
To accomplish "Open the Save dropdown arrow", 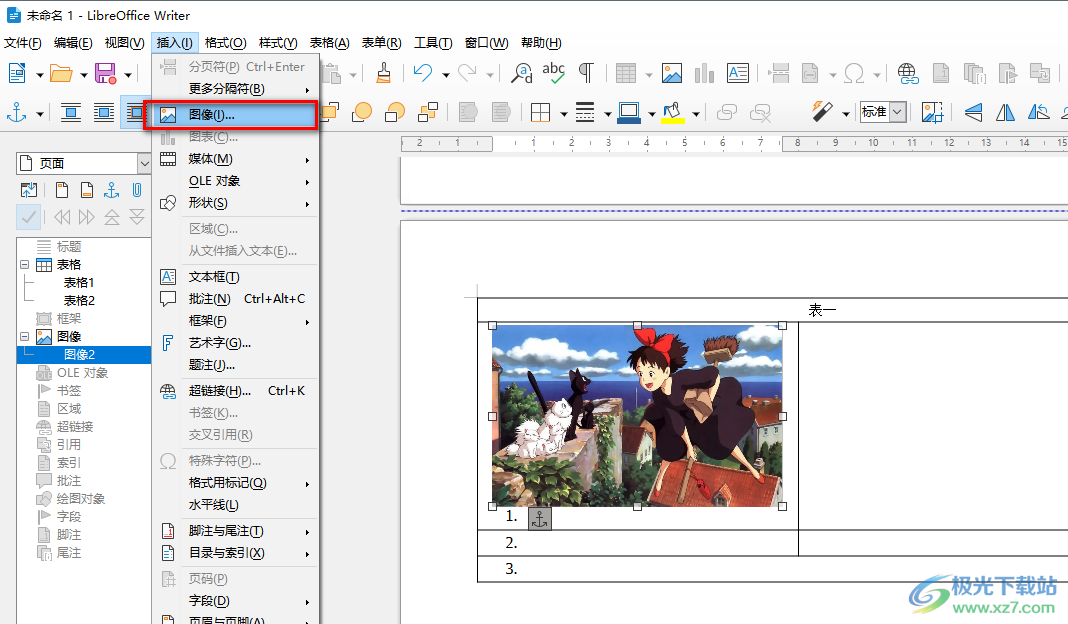I will coord(128,74).
